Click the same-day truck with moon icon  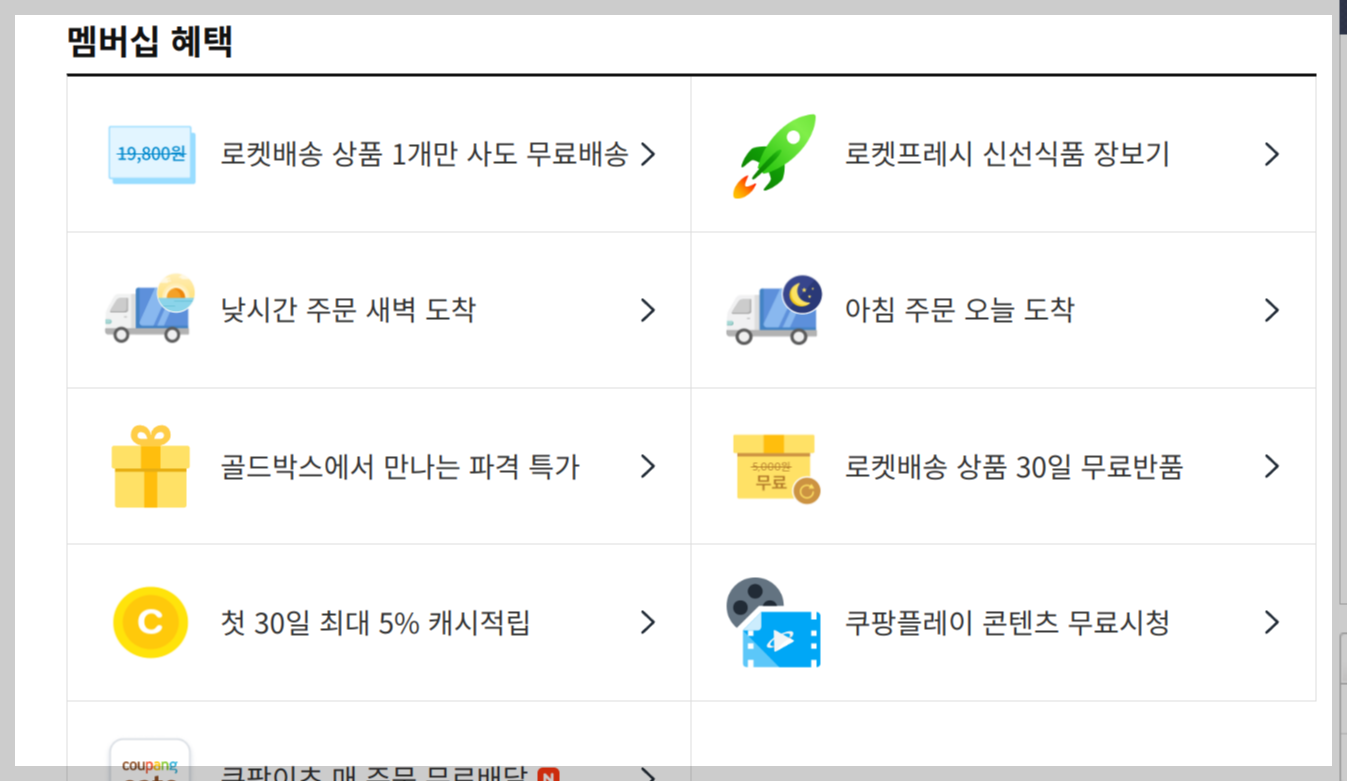pos(774,310)
